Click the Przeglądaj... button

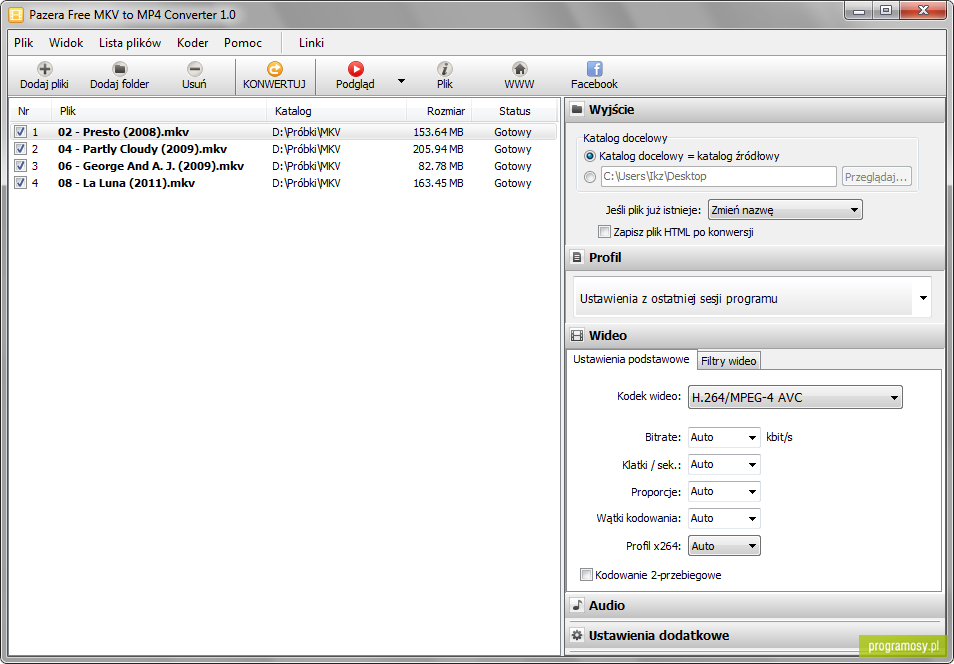click(877, 176)
